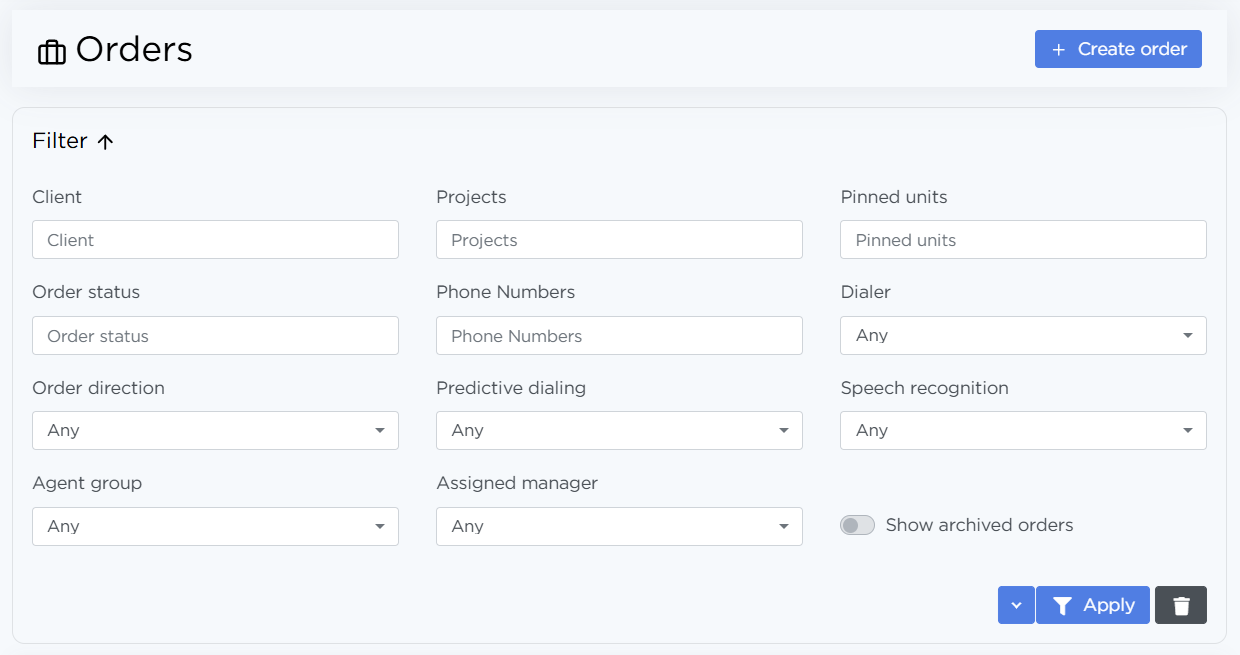This screenshot has height=655, width=1240.
Task: Select the Assigned manager dropdown
Action: pyautogui.click(x=619, y=526)
